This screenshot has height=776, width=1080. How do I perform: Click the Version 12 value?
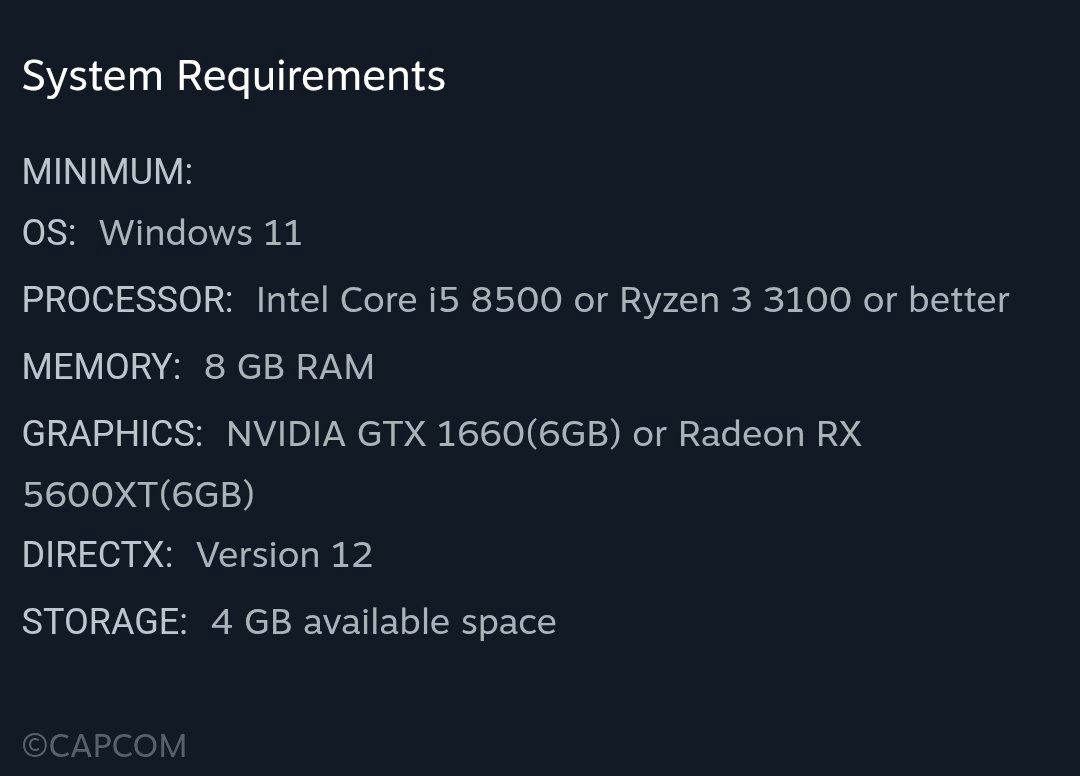pyautogui.click(x=284, y=555)
